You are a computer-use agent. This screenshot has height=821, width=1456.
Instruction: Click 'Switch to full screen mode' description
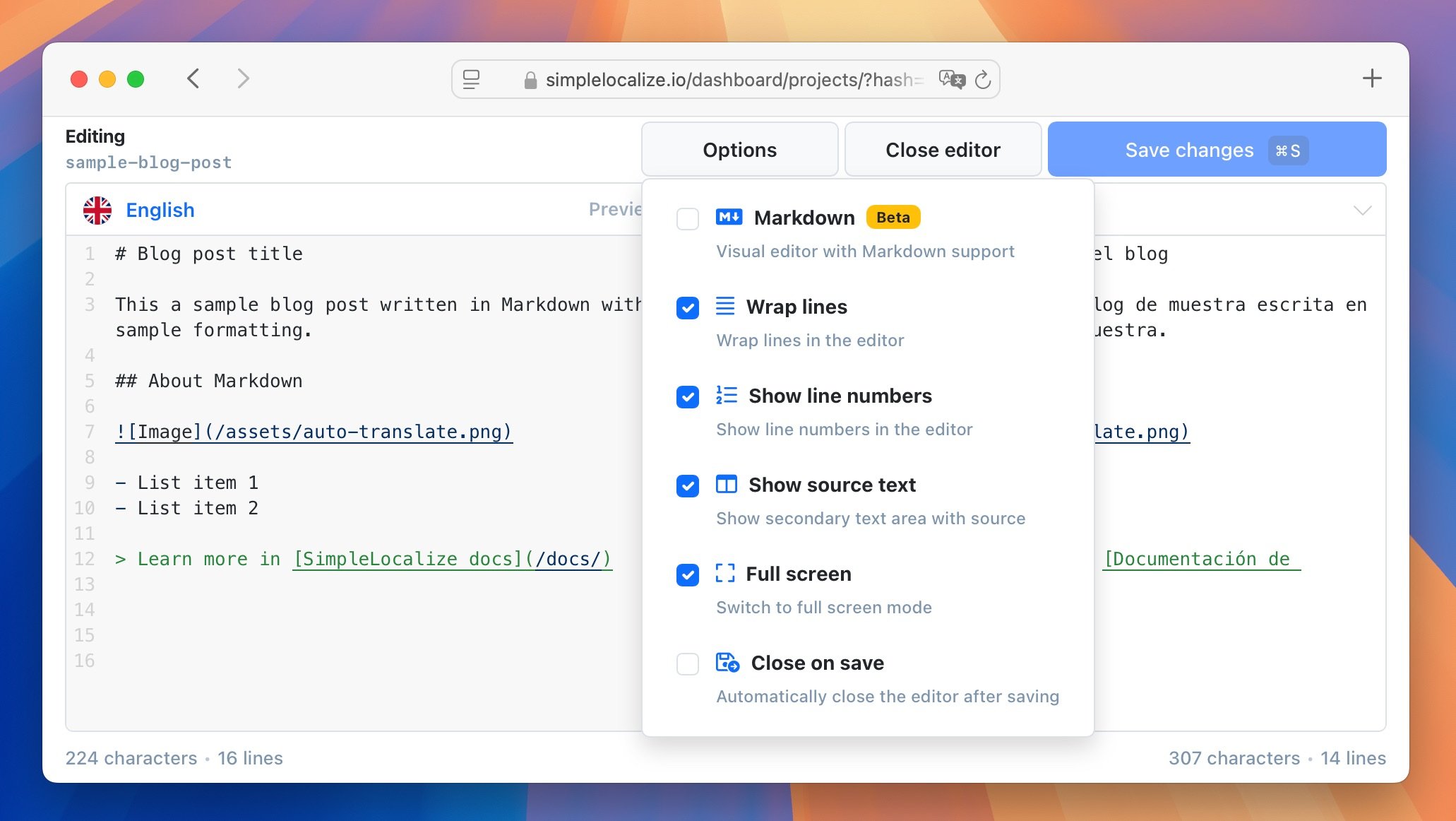point(824,608)
